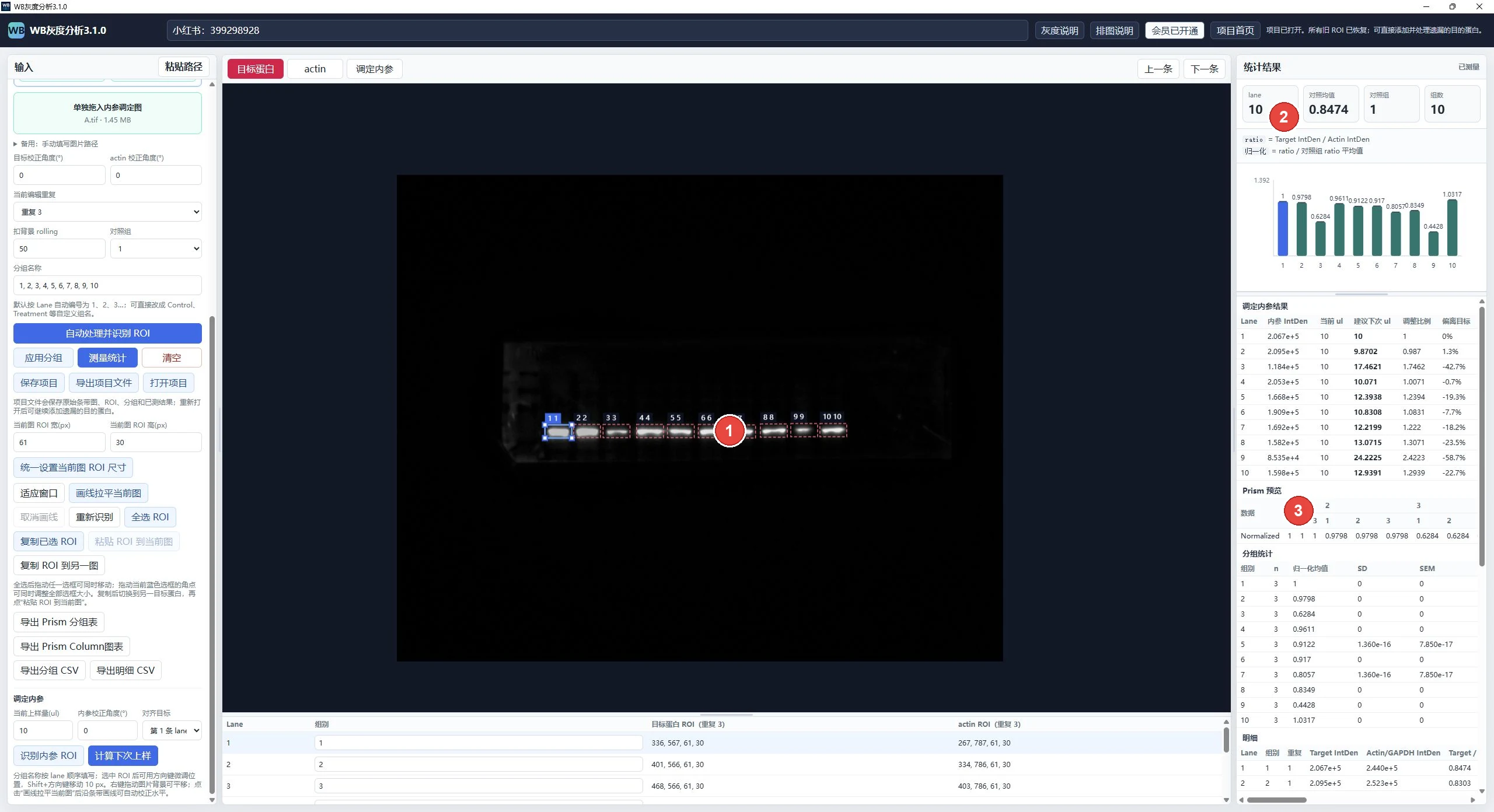1494x812 pixels.
Task: Click 导出明细 CSV button
Action: click(125, 670)
